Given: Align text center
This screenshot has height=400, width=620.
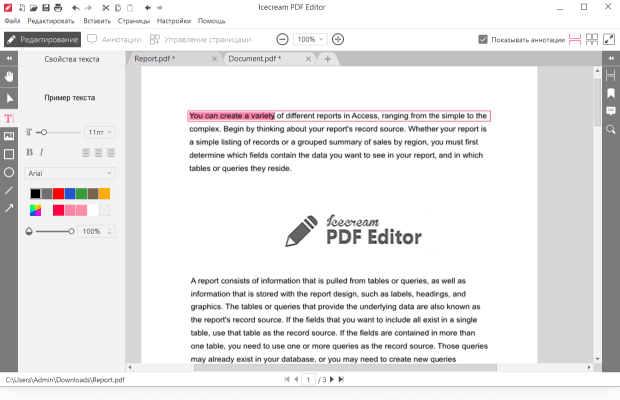Looking at the screenshot, I should [x=98, y=153].
